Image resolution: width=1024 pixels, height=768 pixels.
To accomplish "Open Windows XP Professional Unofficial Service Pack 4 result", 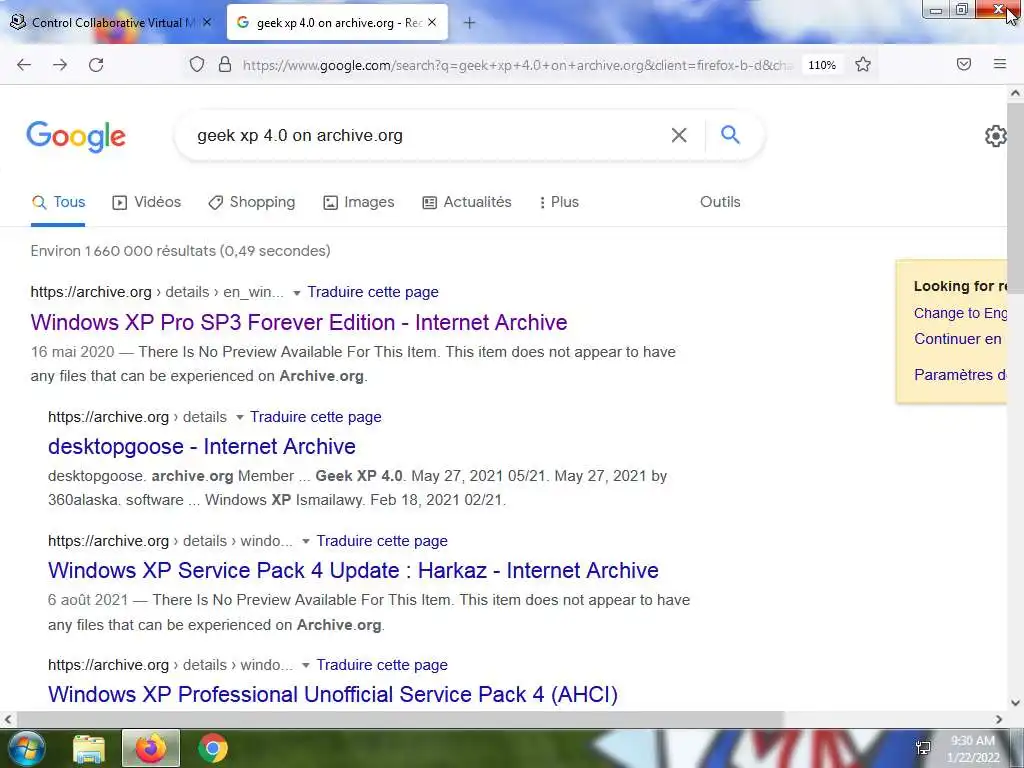I will [333, 694].
